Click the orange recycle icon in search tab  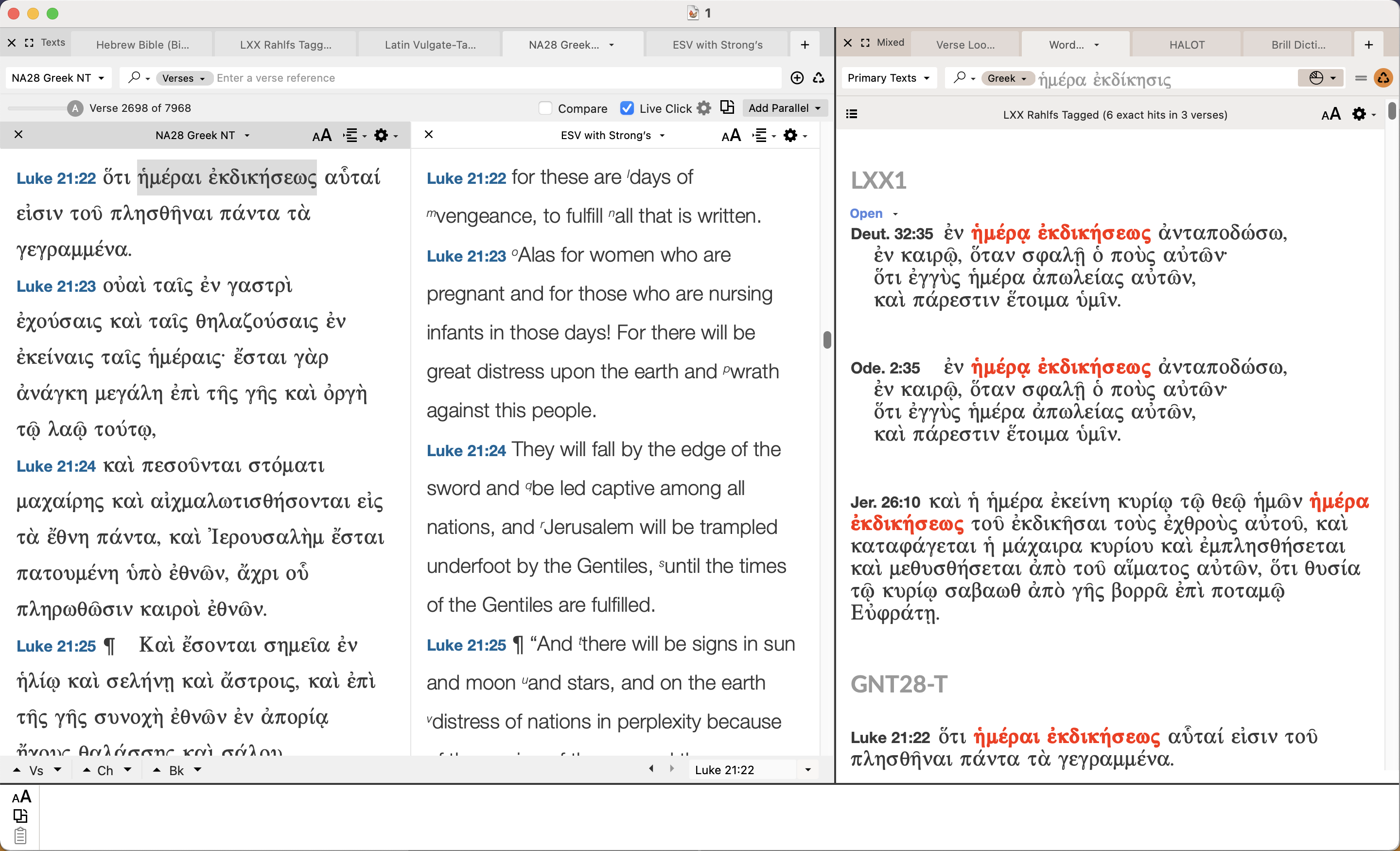pyautogui.click(x=1383, y=78)
